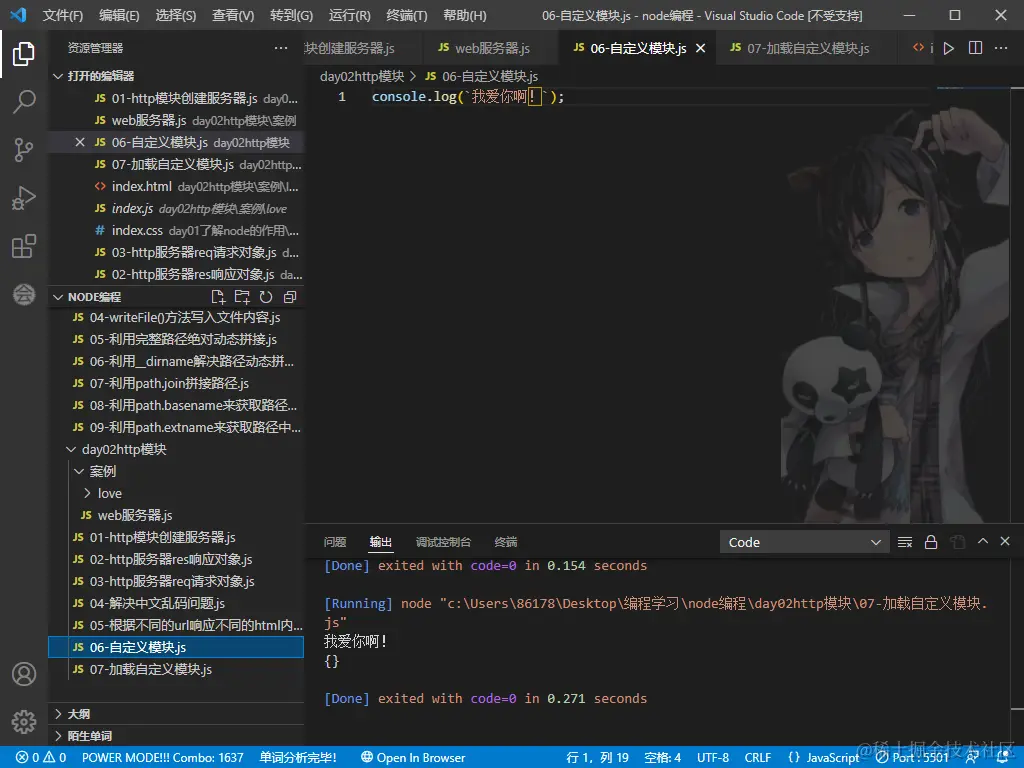Click Collapse Folders icon in NODE编程 header

click(x=289, y=296)
